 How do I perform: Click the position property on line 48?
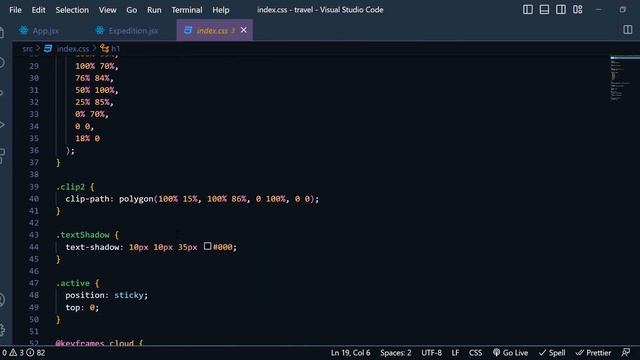point(85,295)
